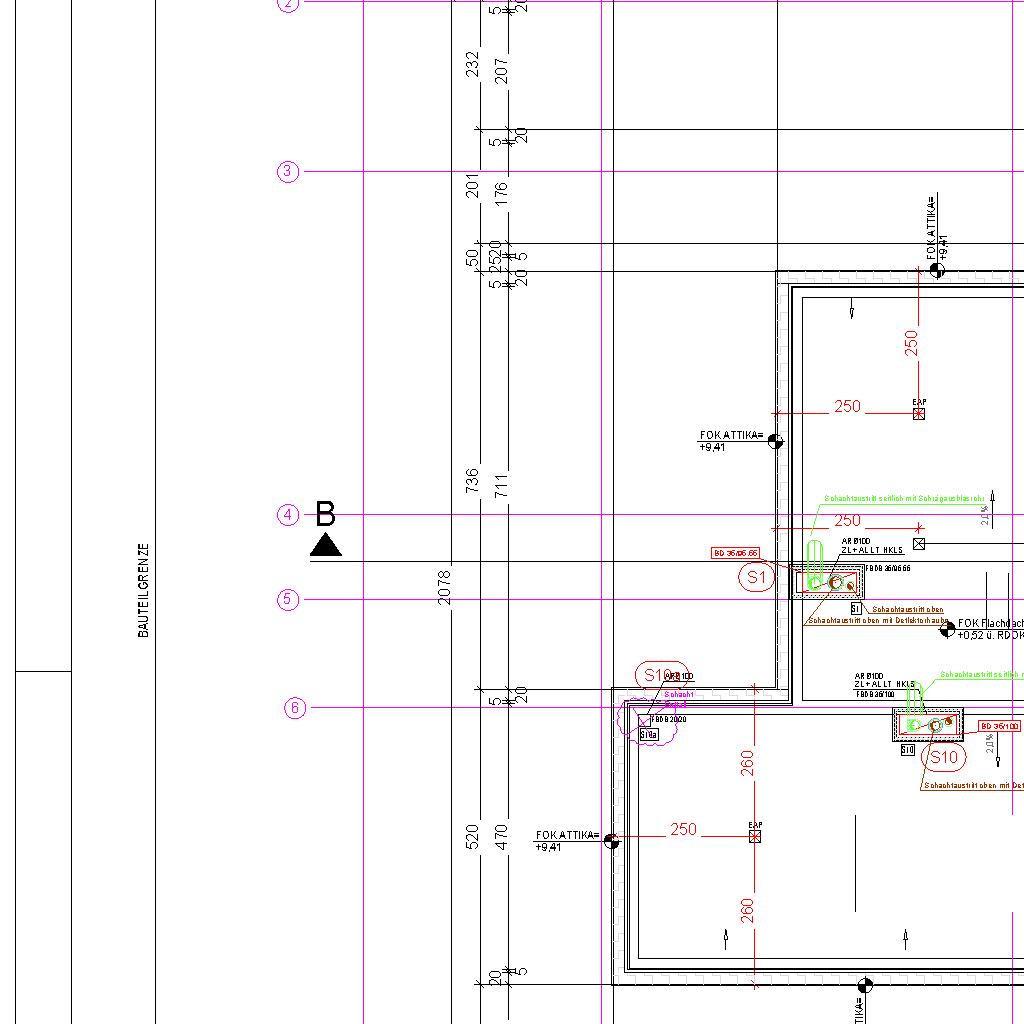The width and height of the screenshot is (1024, 1024).
Task: Click the 736 dimension value
Action: pyautogui.click(x=473, y=481)
